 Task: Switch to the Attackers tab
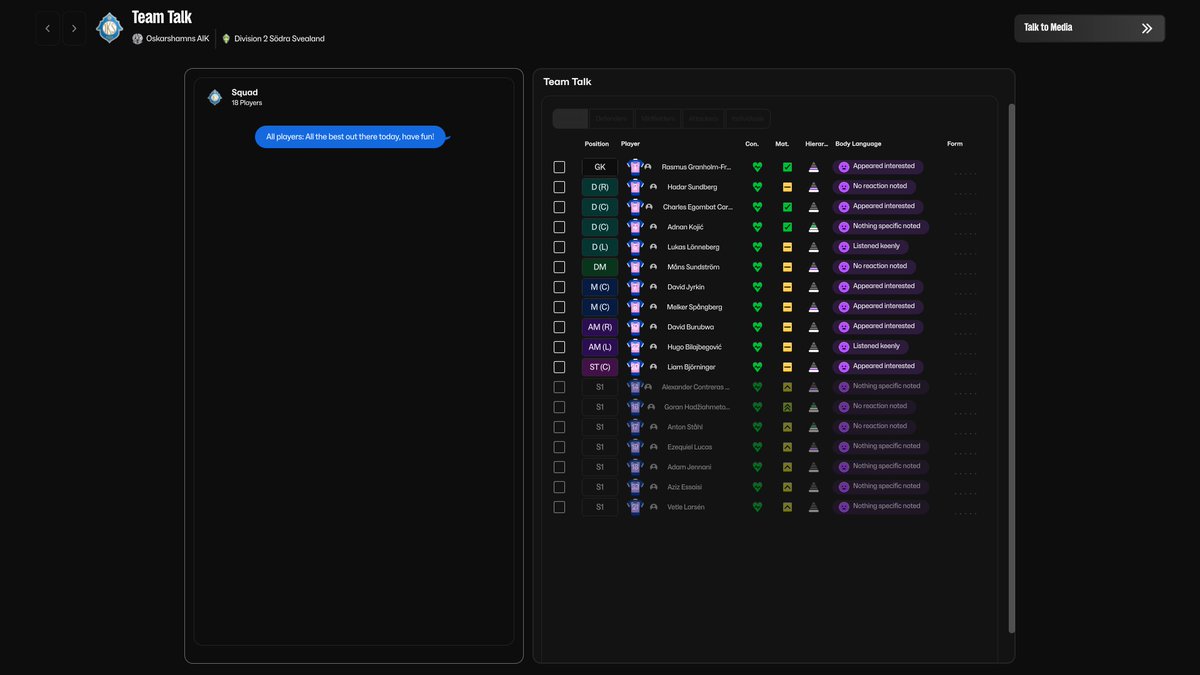coord(703,119)
